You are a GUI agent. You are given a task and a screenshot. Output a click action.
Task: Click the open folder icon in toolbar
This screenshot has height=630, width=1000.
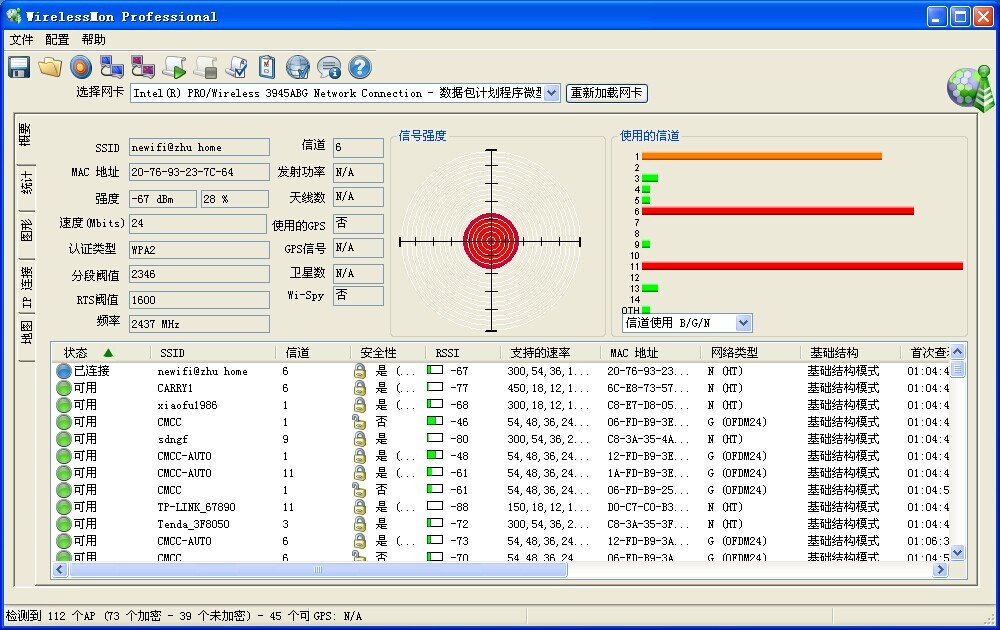[x=50, y=67]
